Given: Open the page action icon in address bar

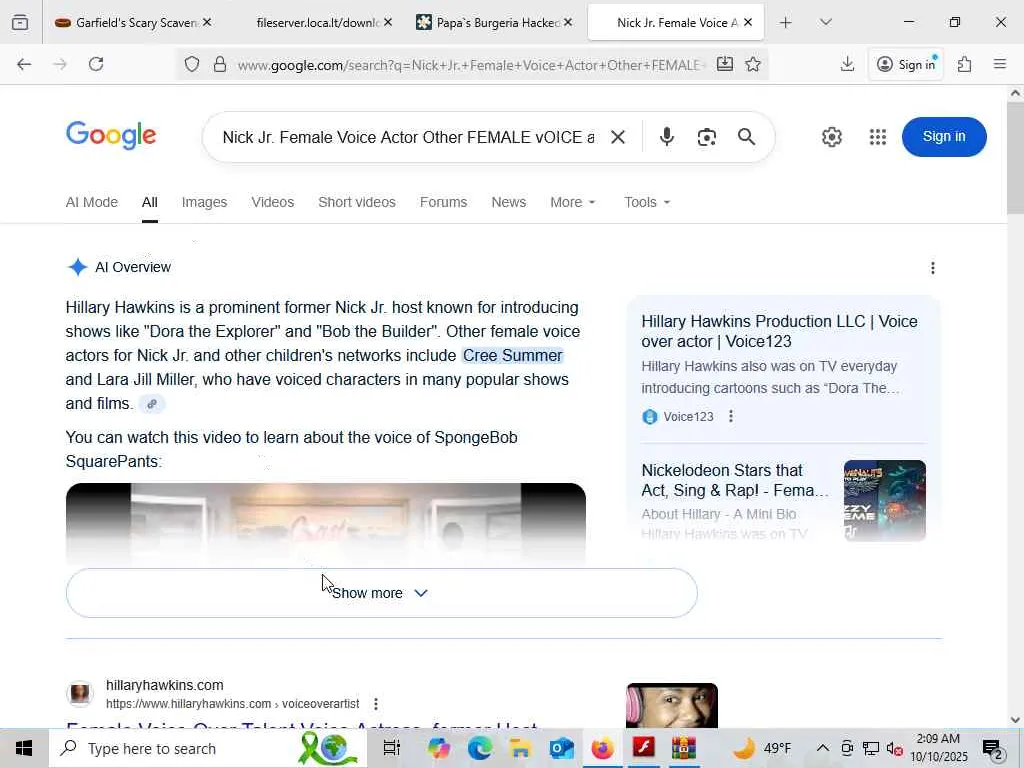Looking at the screenshot, I should click(x=725, y=64).
